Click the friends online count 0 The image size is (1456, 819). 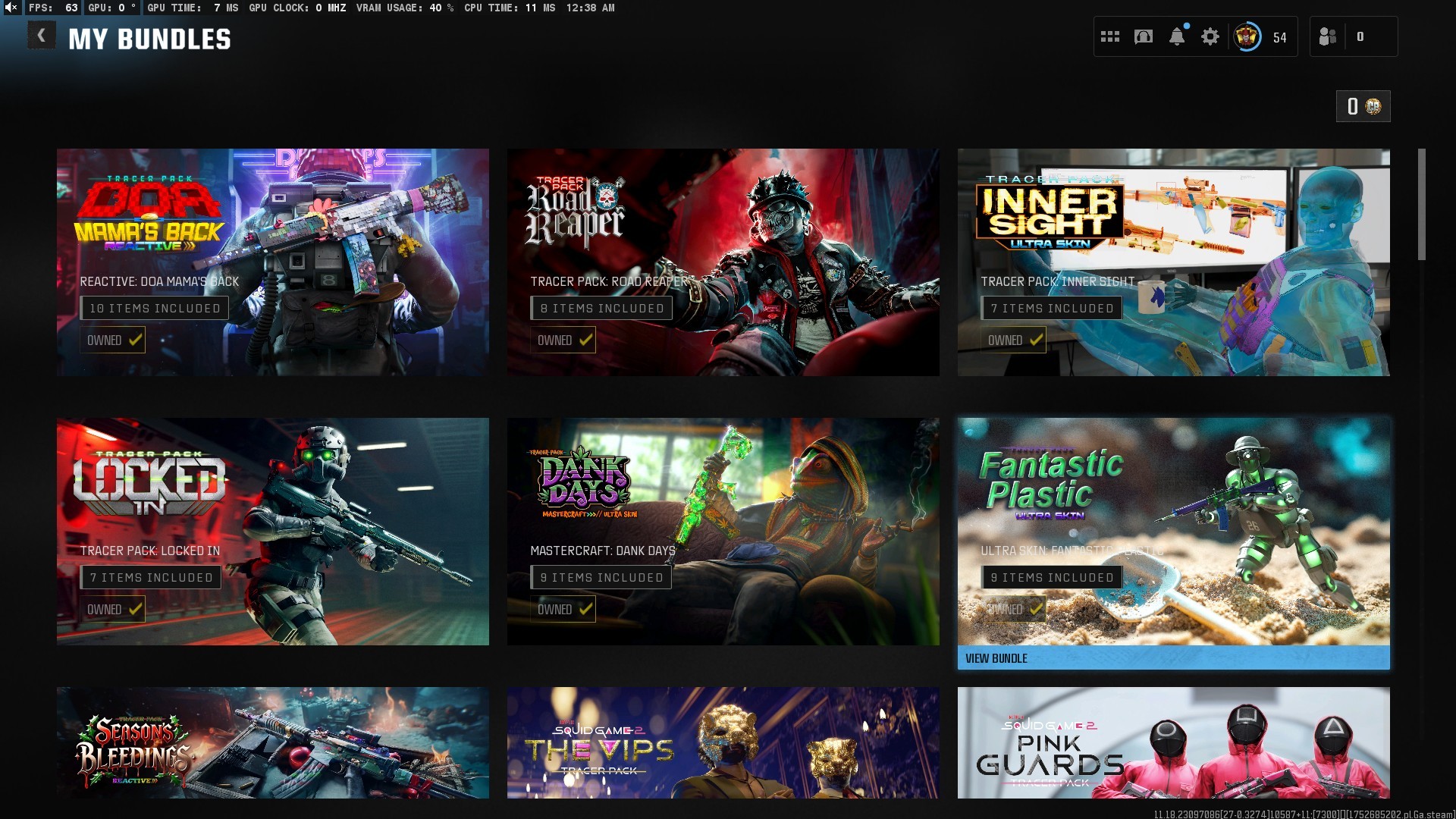[x=1360, y=36]
